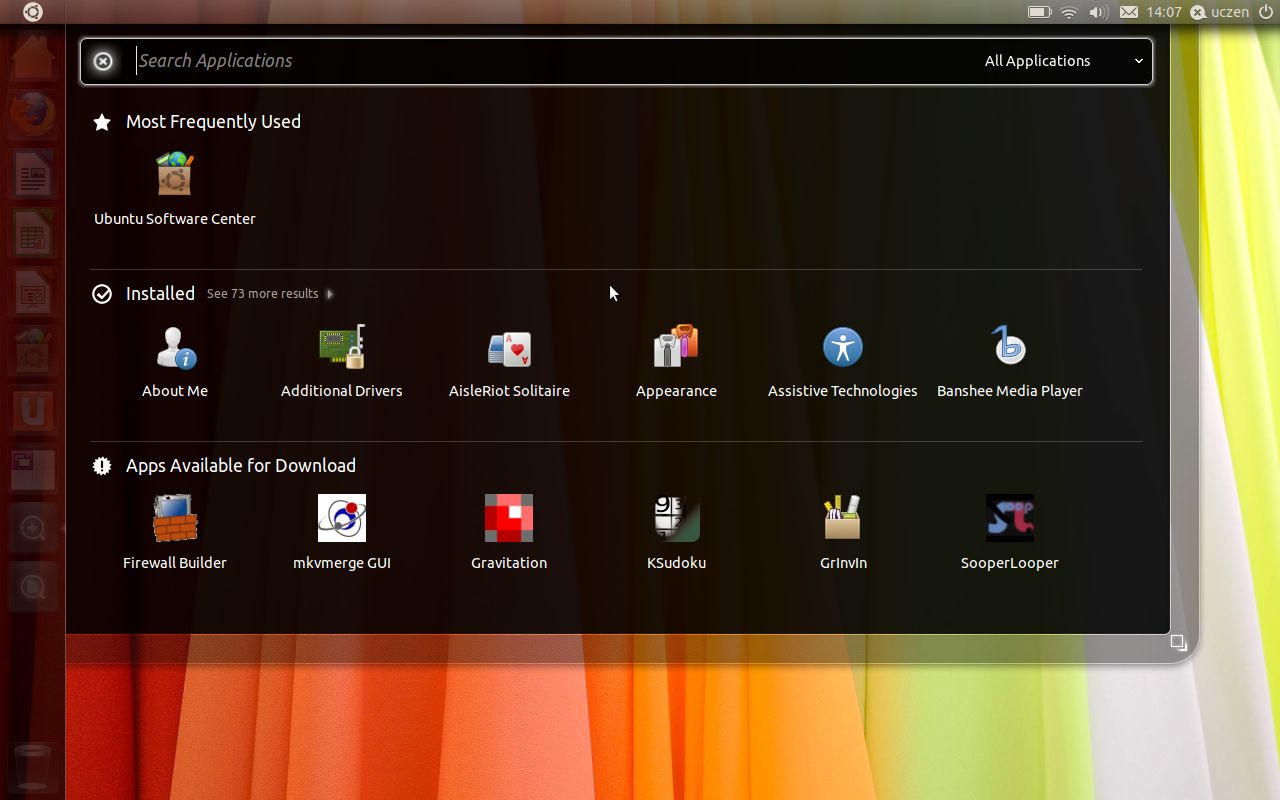This screenshot has height=800, width=1280.
Task: Open Banshee Media Player
Action: pyautogui.click(x=1010, y=361)
